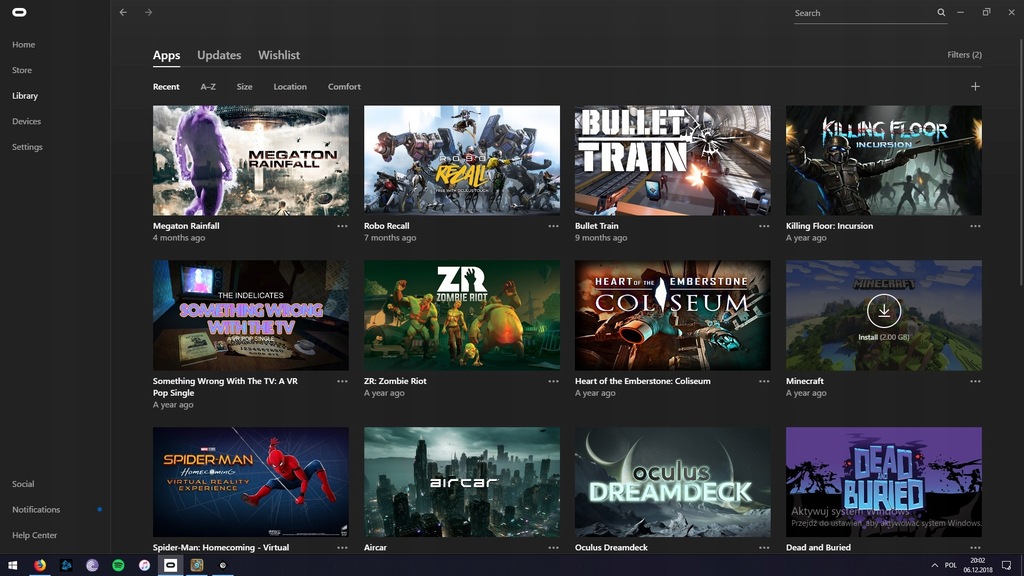Open the Spider-Man Homecoming cover image

(x=251, y=482)
